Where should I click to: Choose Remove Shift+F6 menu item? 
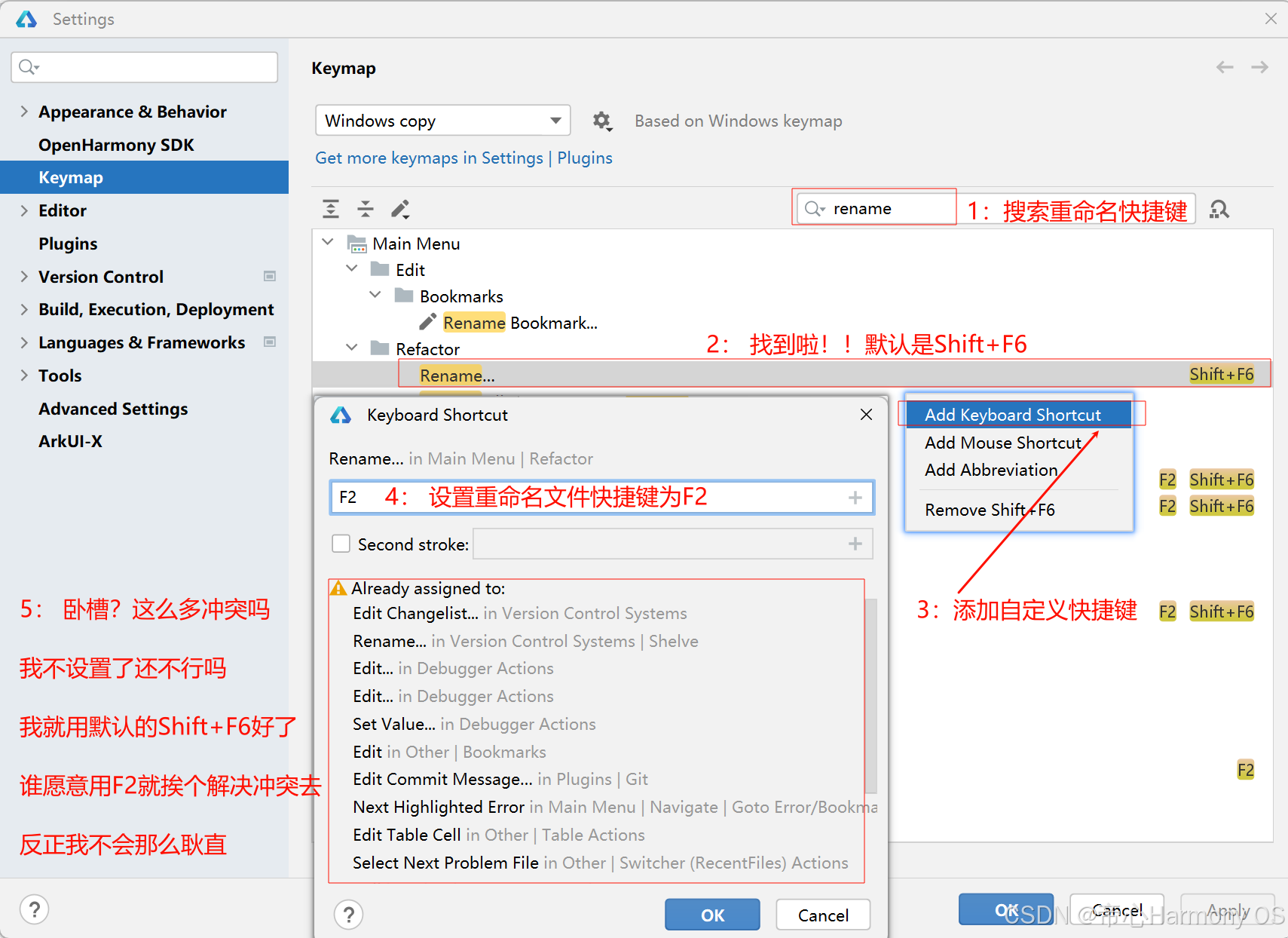click(1019, 510)
